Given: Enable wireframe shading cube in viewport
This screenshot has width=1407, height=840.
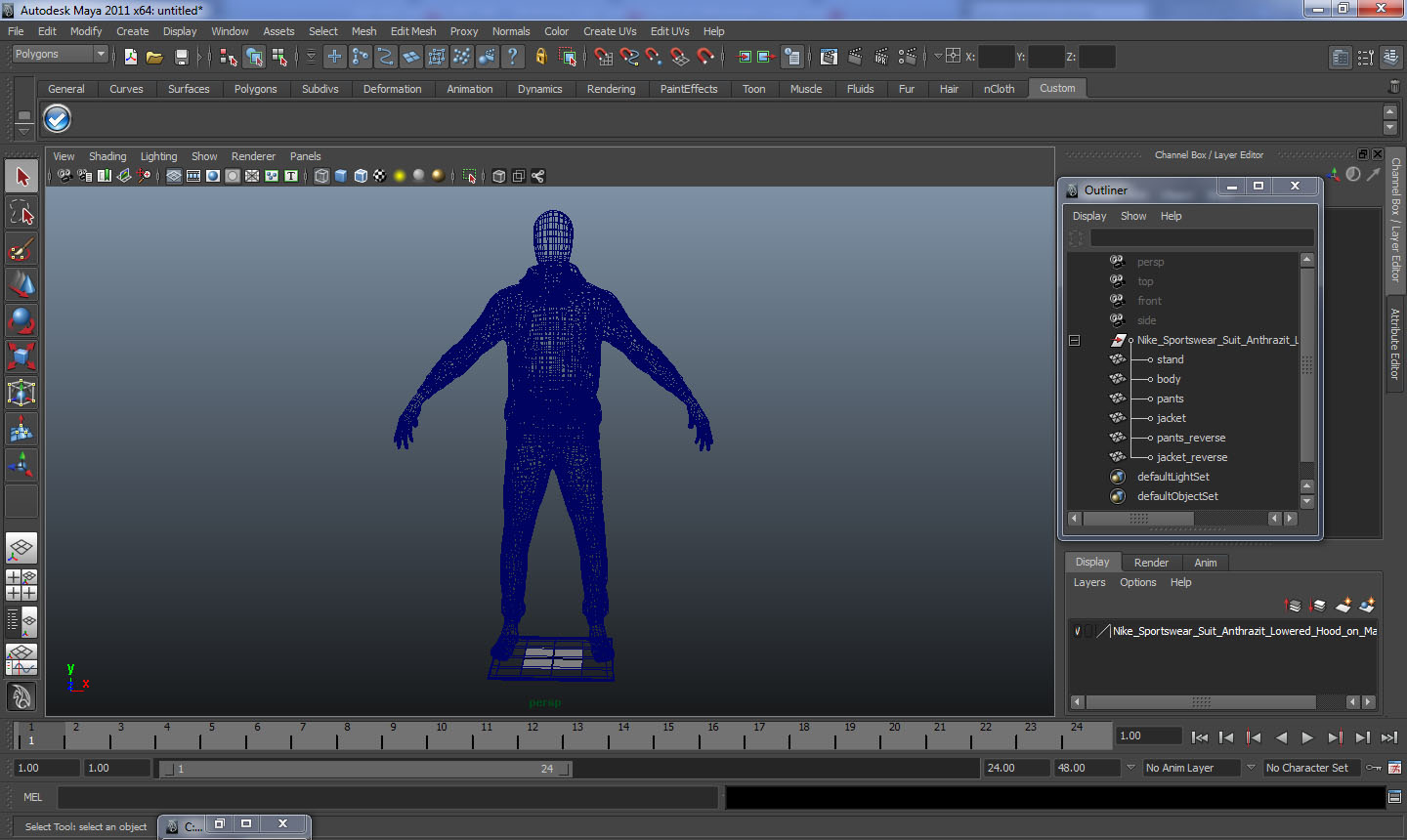Looking at the screenshot, I should [321, 176].
